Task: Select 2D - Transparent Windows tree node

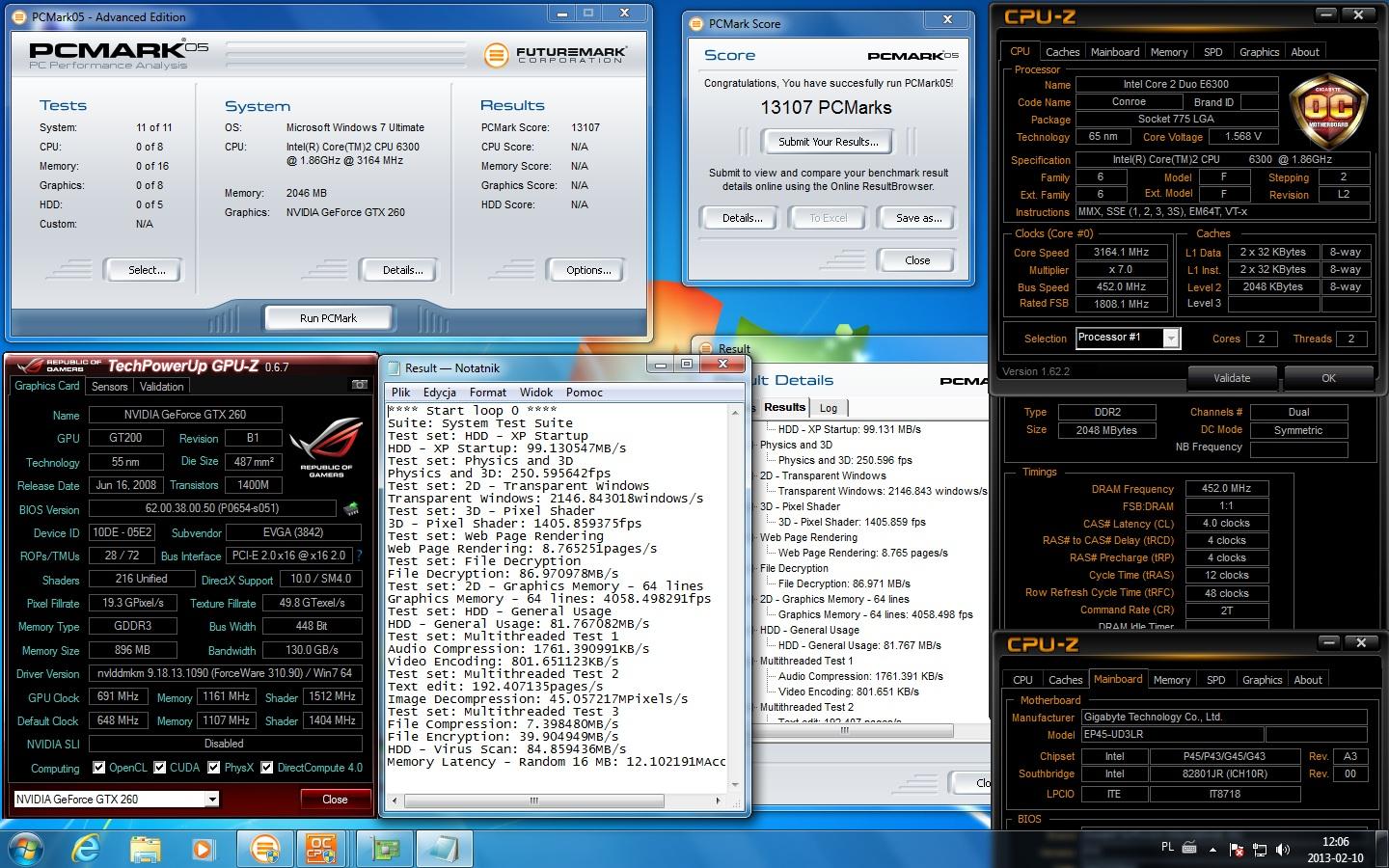Action: click(822, 475)
